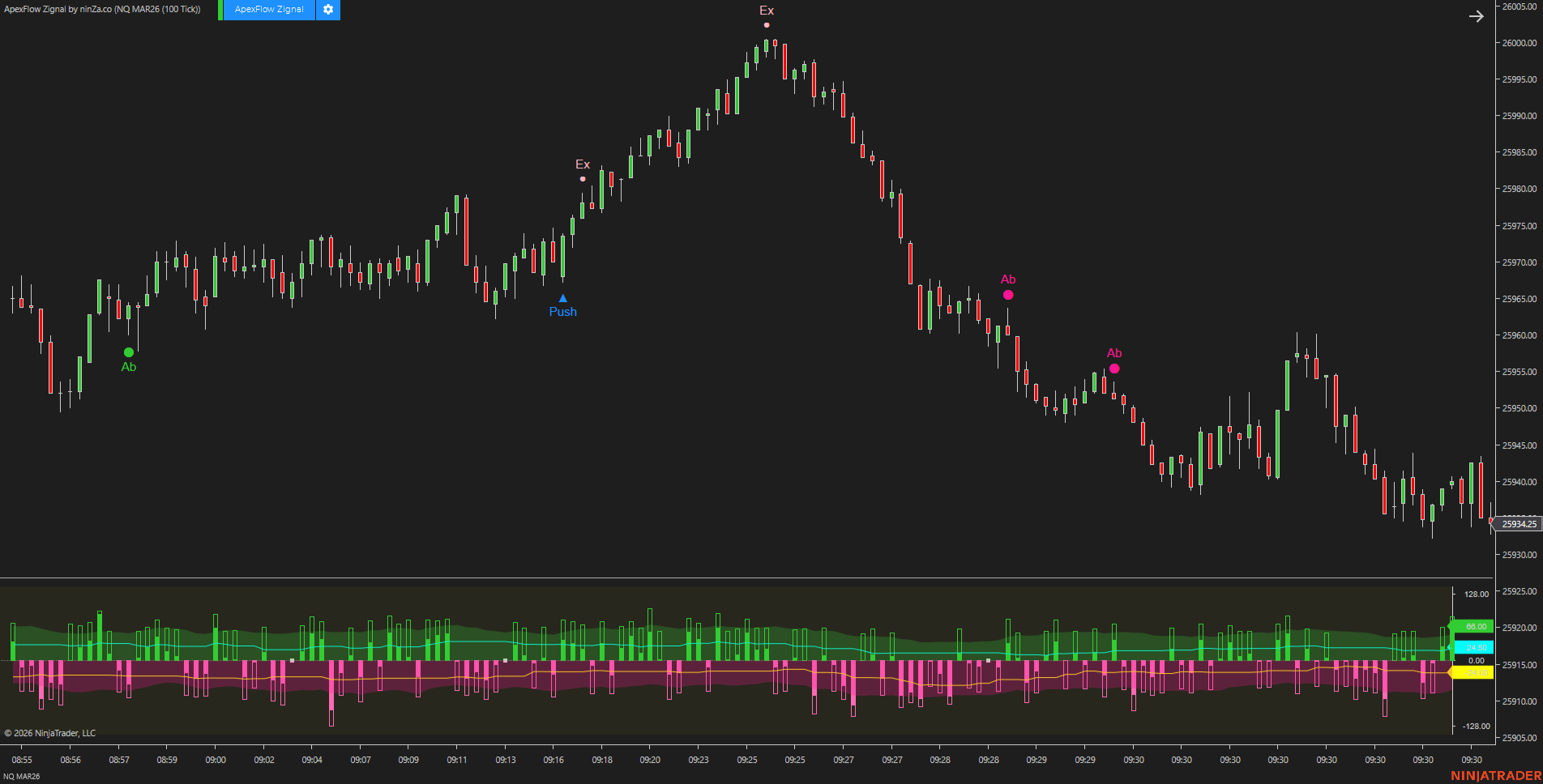Open ApexFlow Zignal settings gear
Viewport: 1543px width, 784px height.
[x=328, y=10]
